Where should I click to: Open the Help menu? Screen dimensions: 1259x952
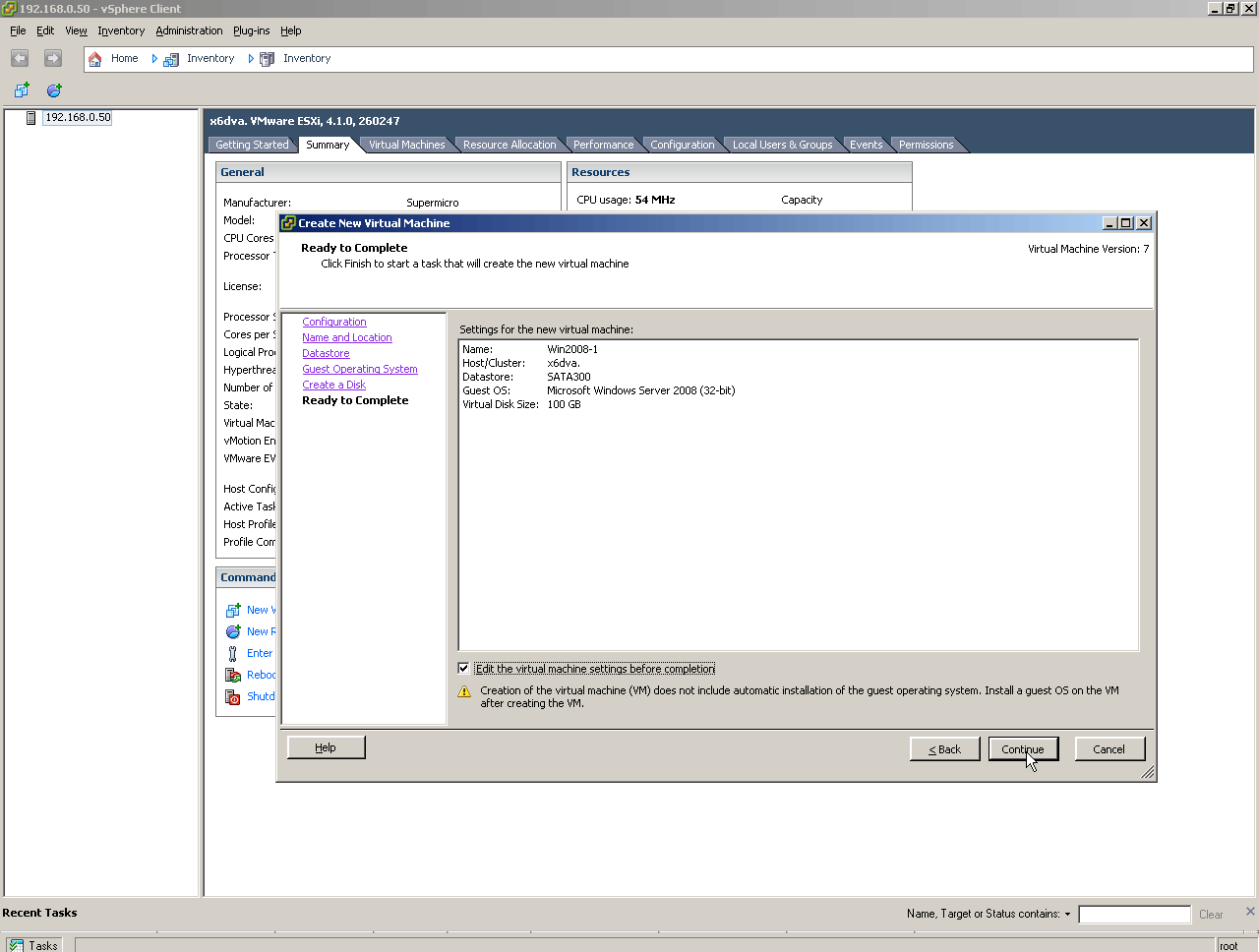[x=290, y=30]
